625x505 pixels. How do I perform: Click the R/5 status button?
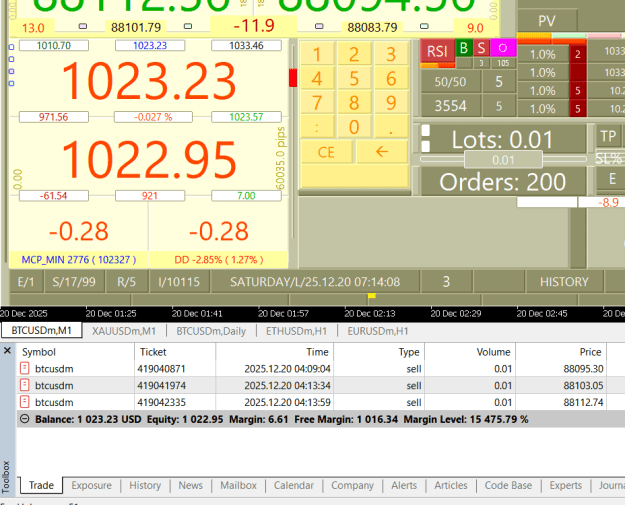coord(126,282)
